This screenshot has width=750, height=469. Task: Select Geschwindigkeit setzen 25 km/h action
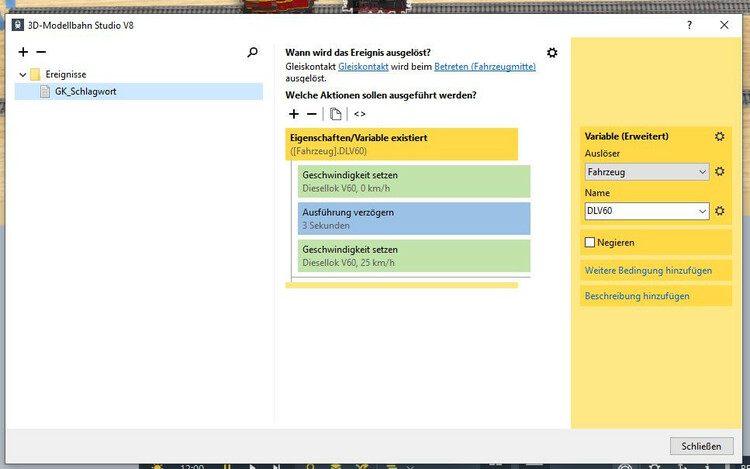pos(414,256)
